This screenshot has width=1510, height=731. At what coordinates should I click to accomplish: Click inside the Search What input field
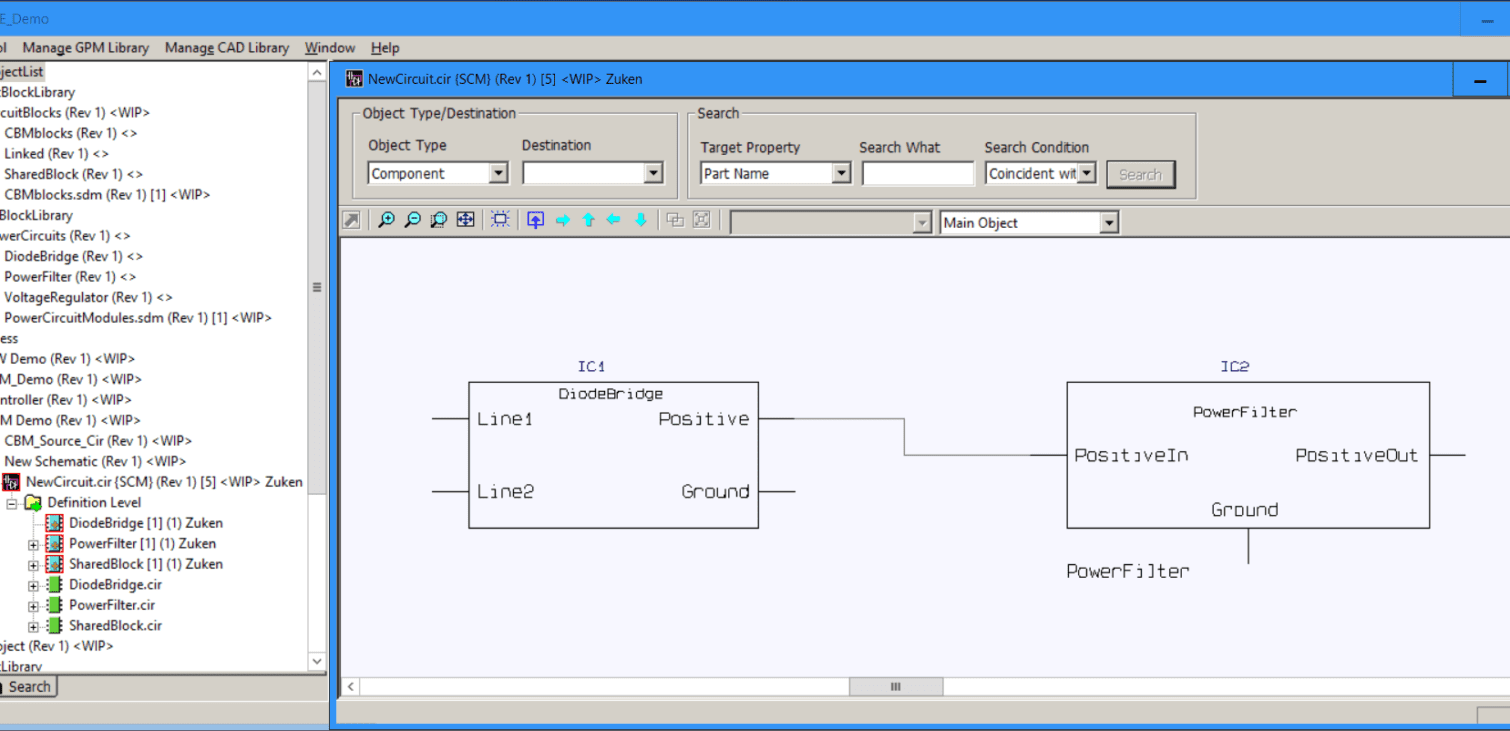point(917,172)
